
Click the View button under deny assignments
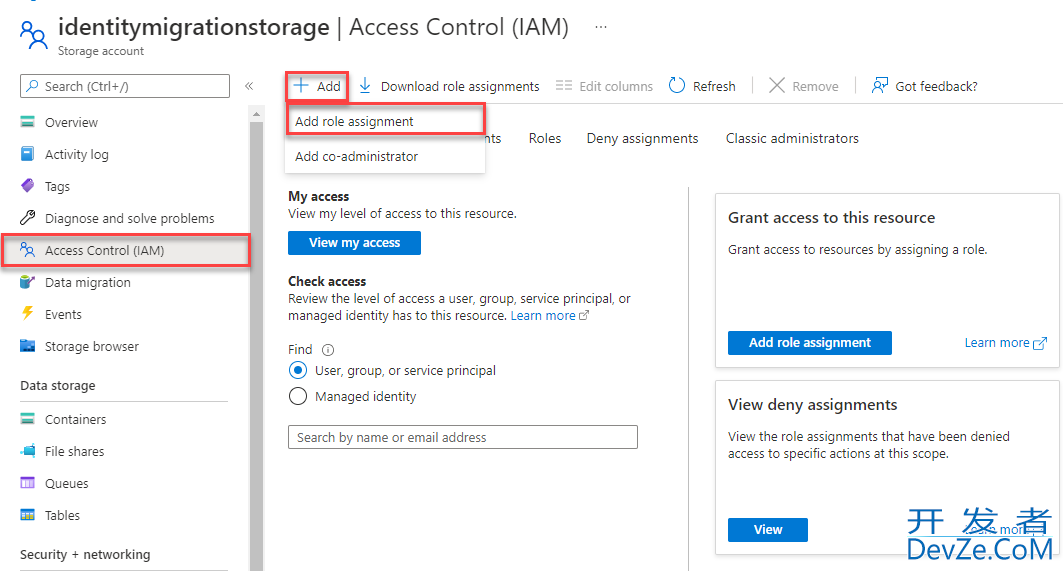(x=767, y=530)
